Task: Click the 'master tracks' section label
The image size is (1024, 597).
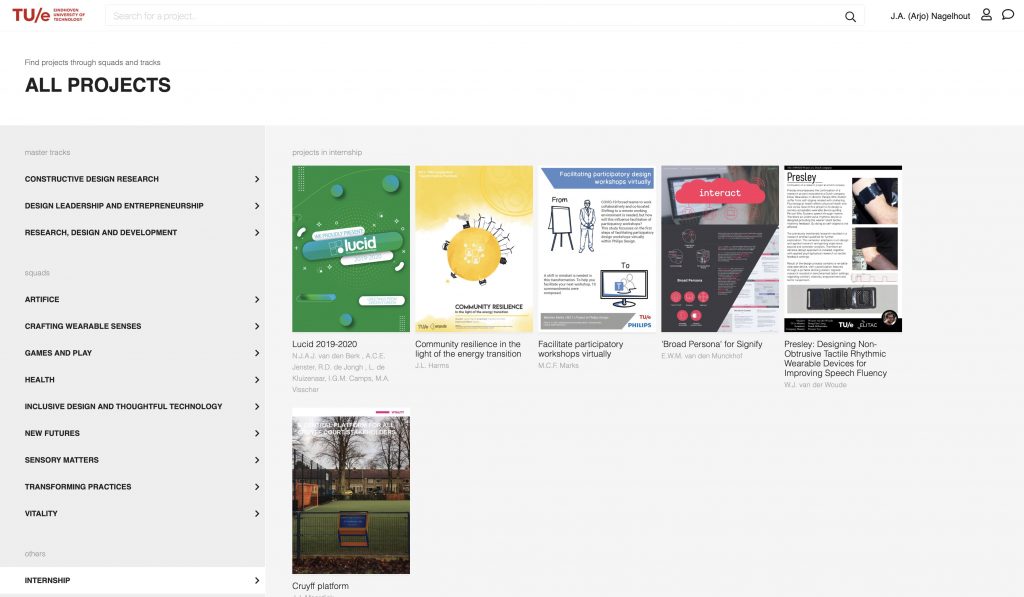Action: 47,152
